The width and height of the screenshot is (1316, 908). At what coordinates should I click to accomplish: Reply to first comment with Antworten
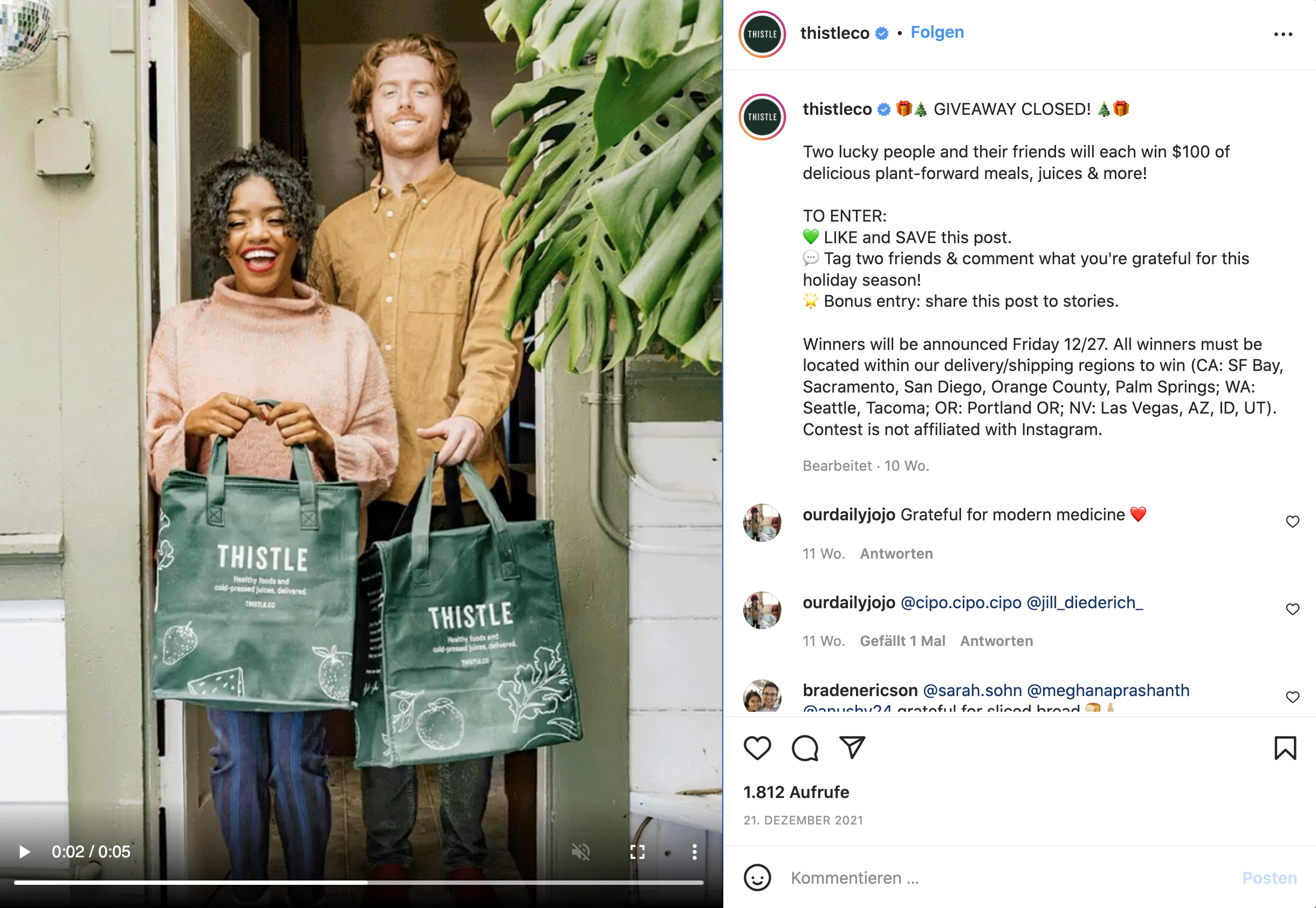(x=896, y=554)
